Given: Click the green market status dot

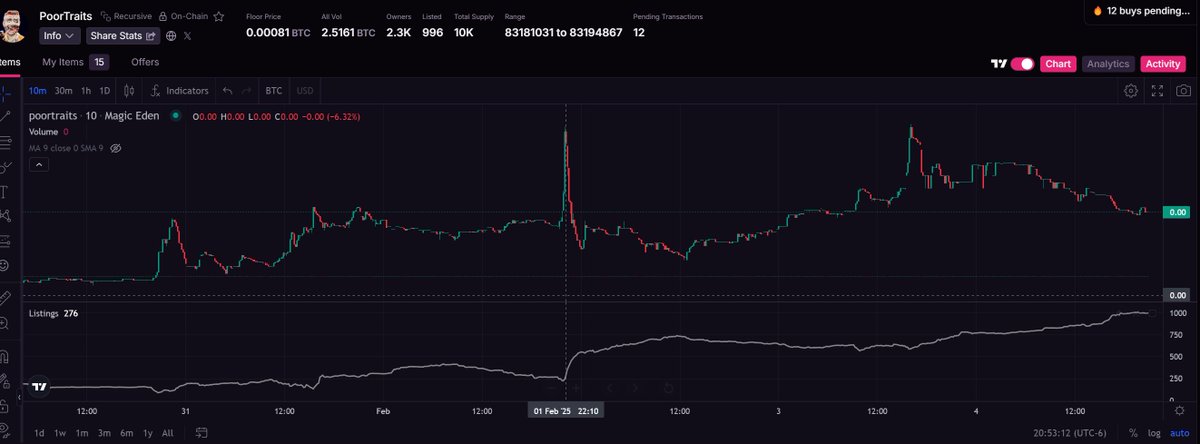Looking at the screenshot, I should [176, 116].
